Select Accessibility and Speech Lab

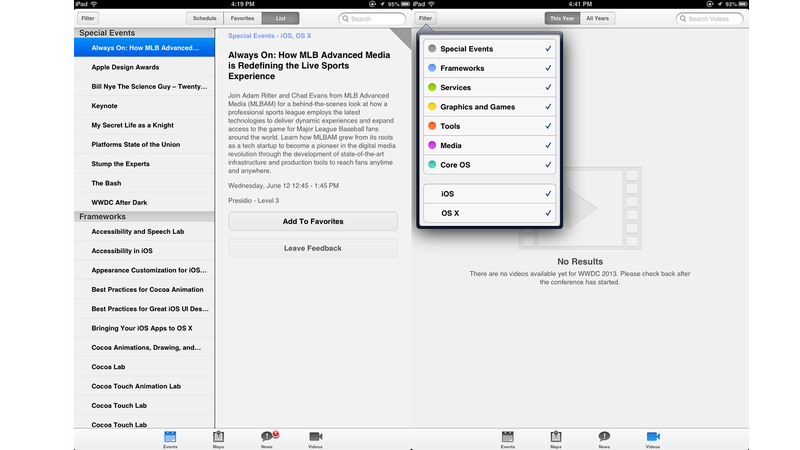click(144, 232)
